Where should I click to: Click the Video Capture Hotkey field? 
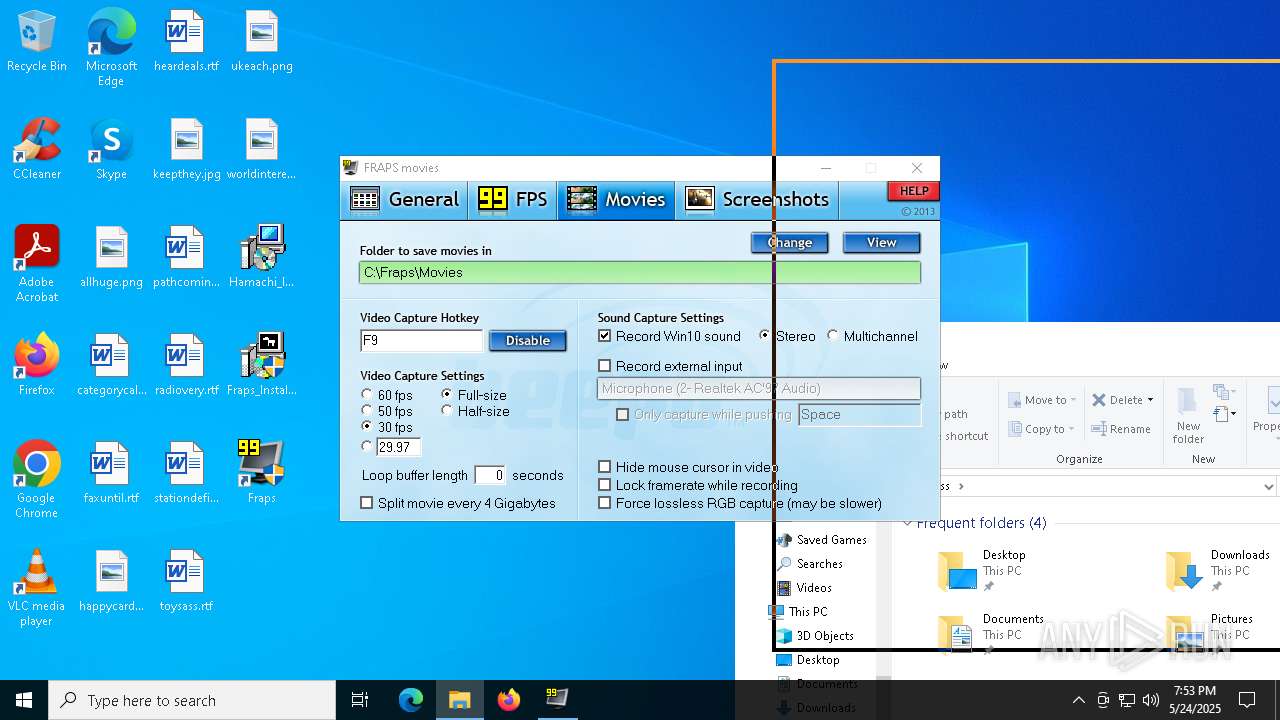tap(421, 341)
